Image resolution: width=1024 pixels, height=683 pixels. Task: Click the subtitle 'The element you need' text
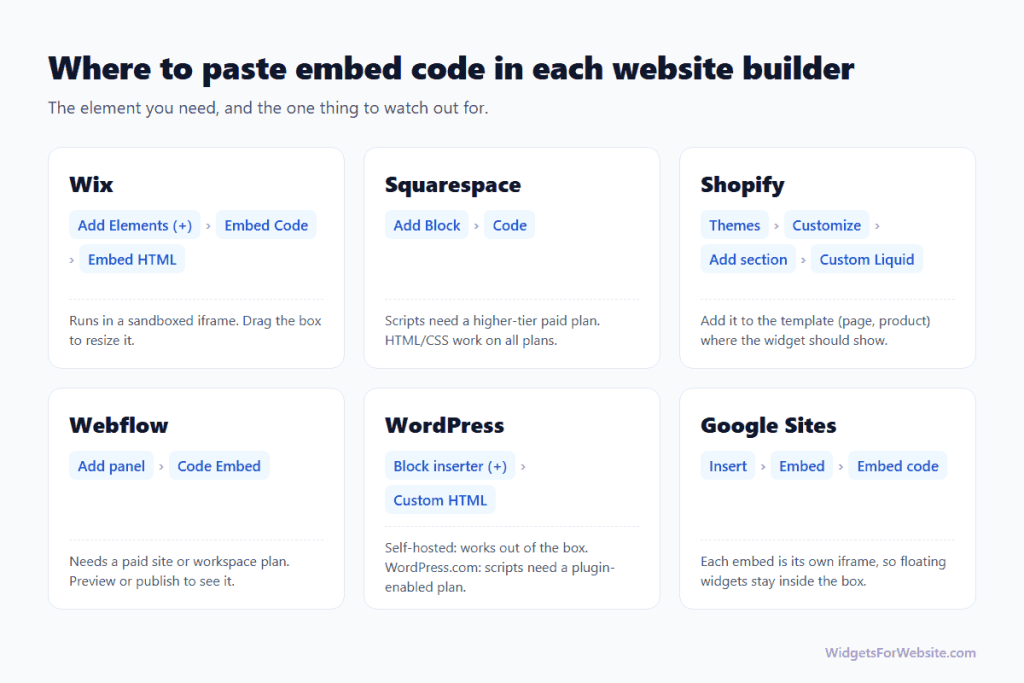[268, 108]
